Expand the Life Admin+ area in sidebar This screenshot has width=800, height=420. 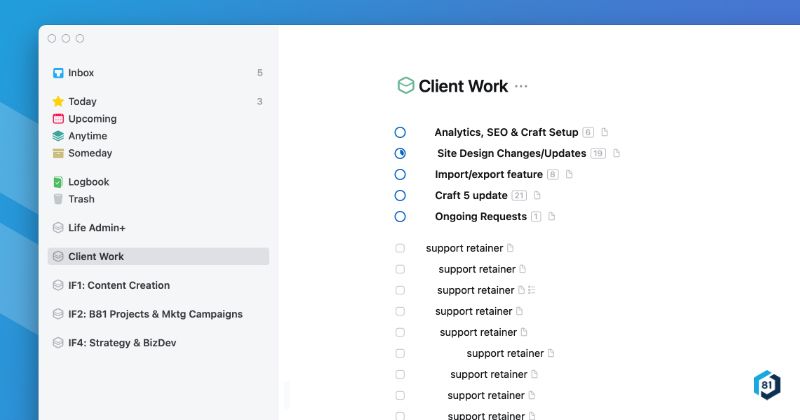(x=96, y=228)
